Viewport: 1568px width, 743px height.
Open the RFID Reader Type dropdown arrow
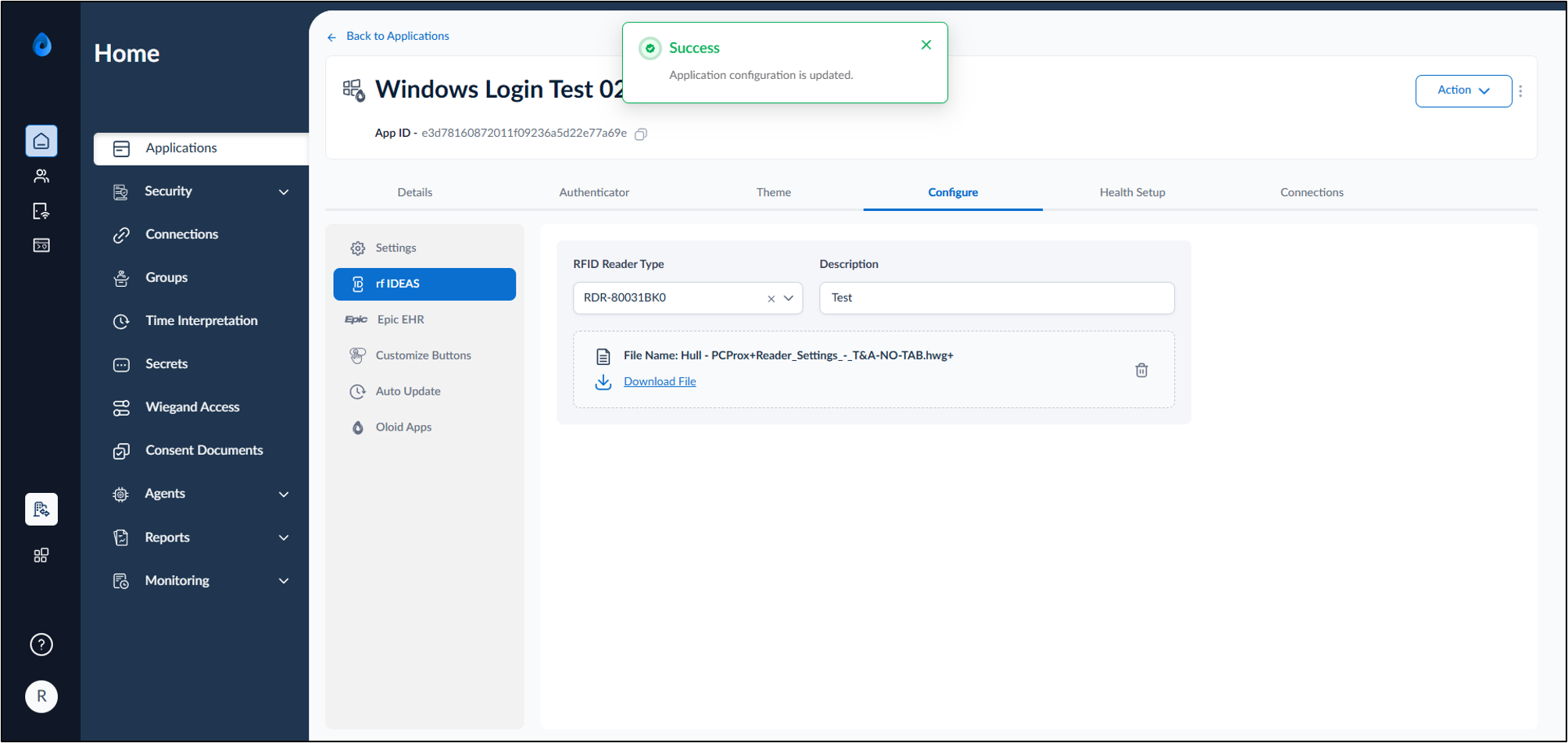point(789,298)
